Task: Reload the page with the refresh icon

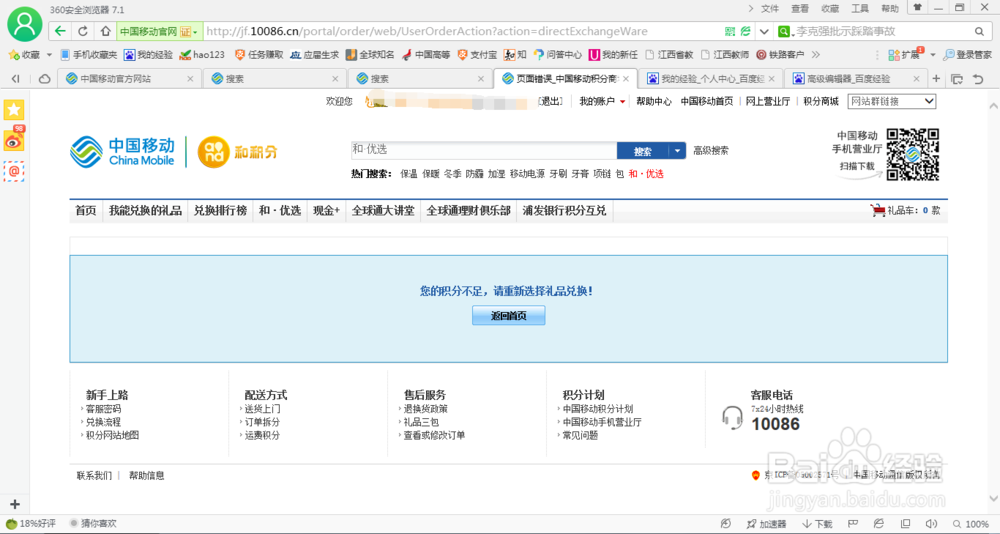Action: click(x=83, y=31)
